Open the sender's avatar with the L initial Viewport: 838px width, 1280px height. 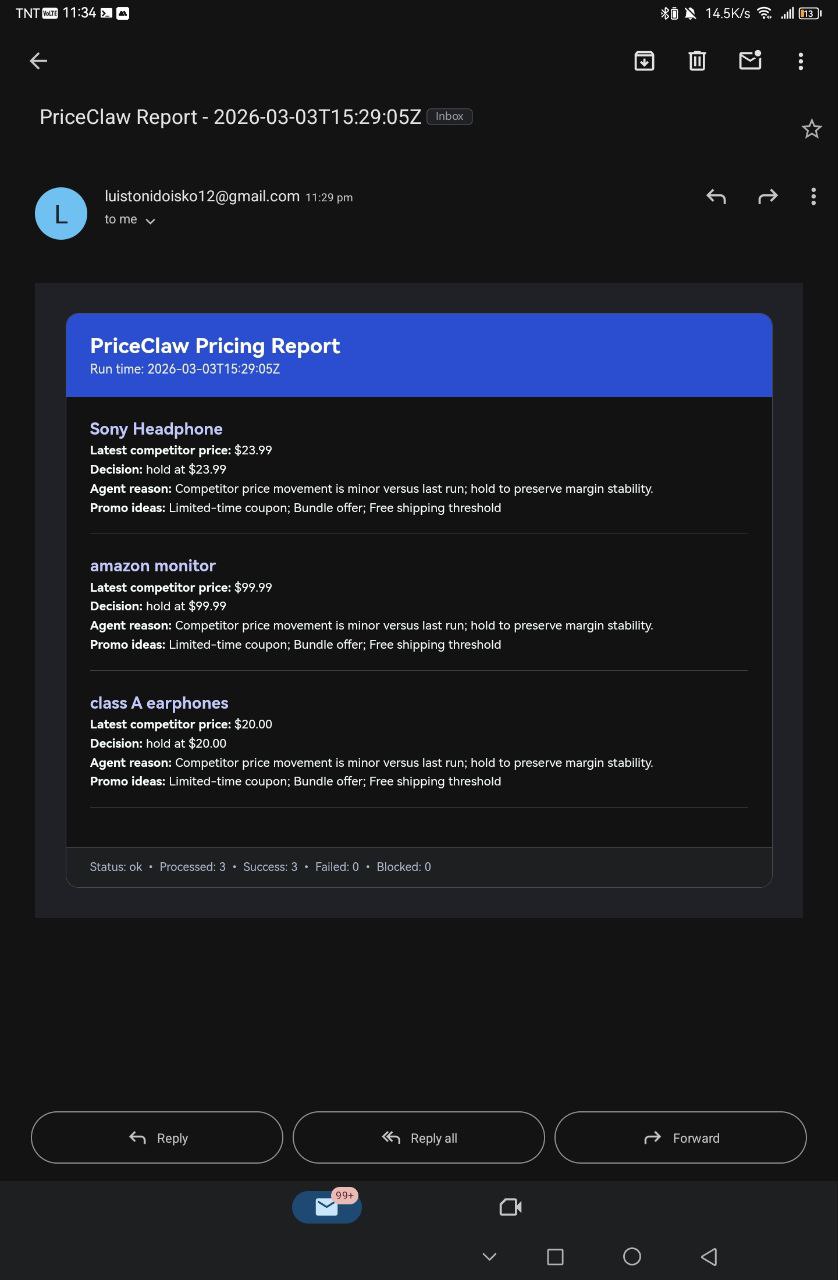61,213
